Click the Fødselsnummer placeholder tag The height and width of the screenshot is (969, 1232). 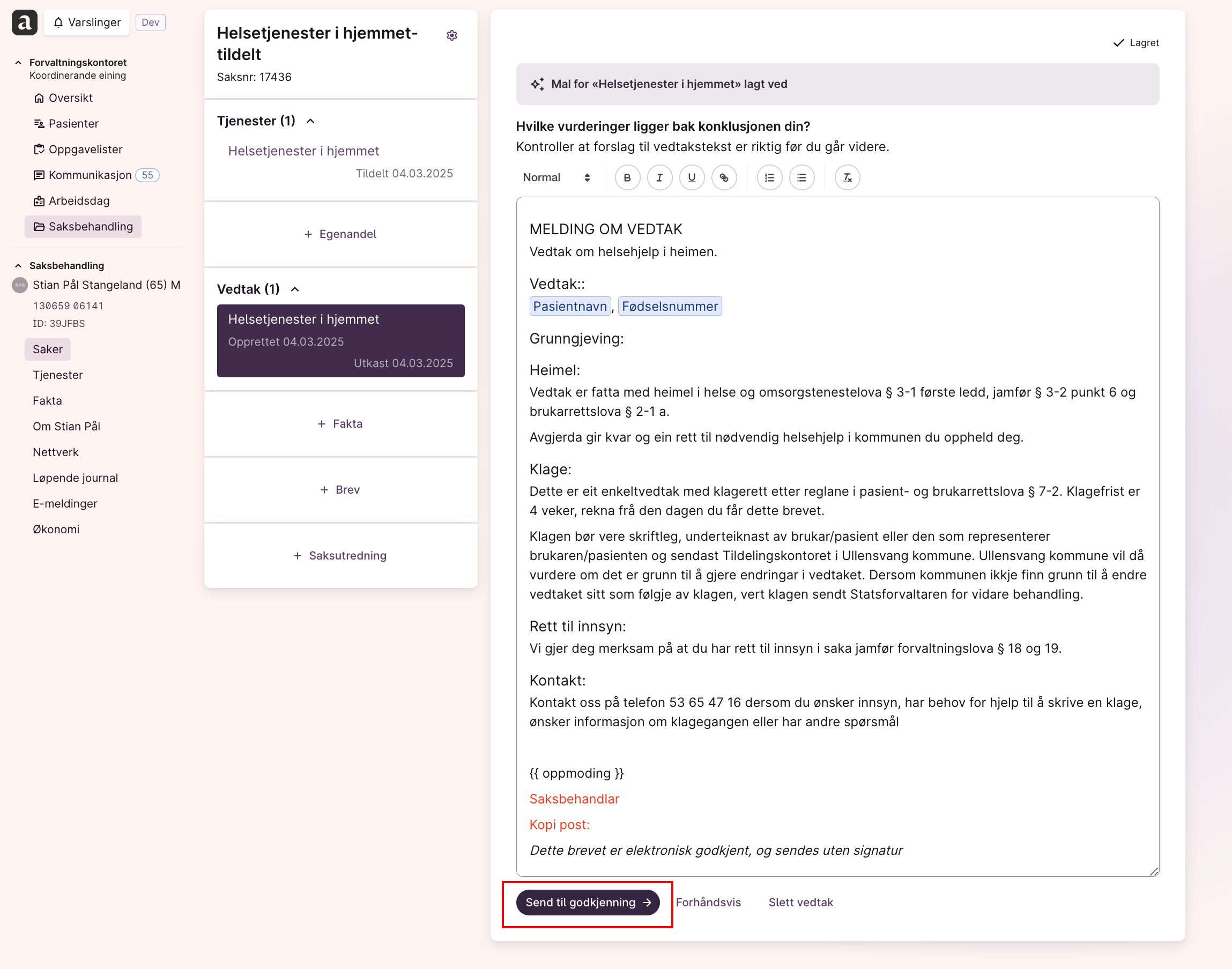coord(670,307)
